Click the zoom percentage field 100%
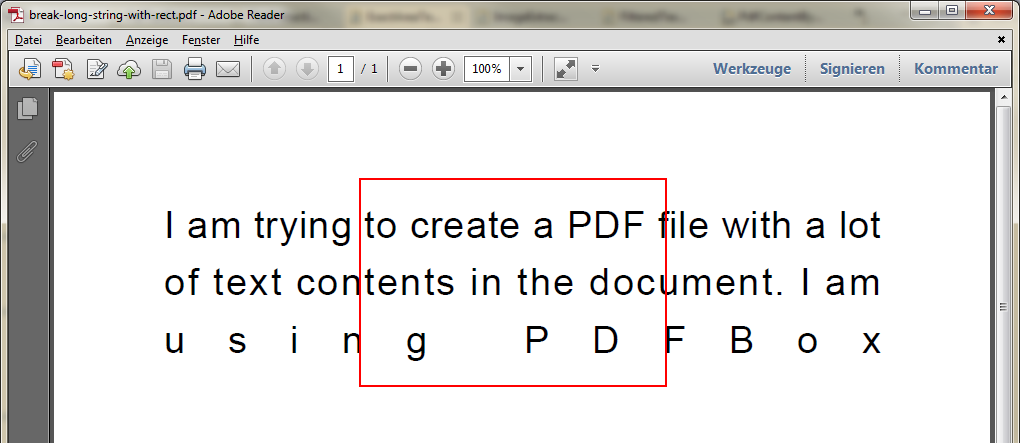The height and width of the screenshot is (443, 1020). coord(487,69)
